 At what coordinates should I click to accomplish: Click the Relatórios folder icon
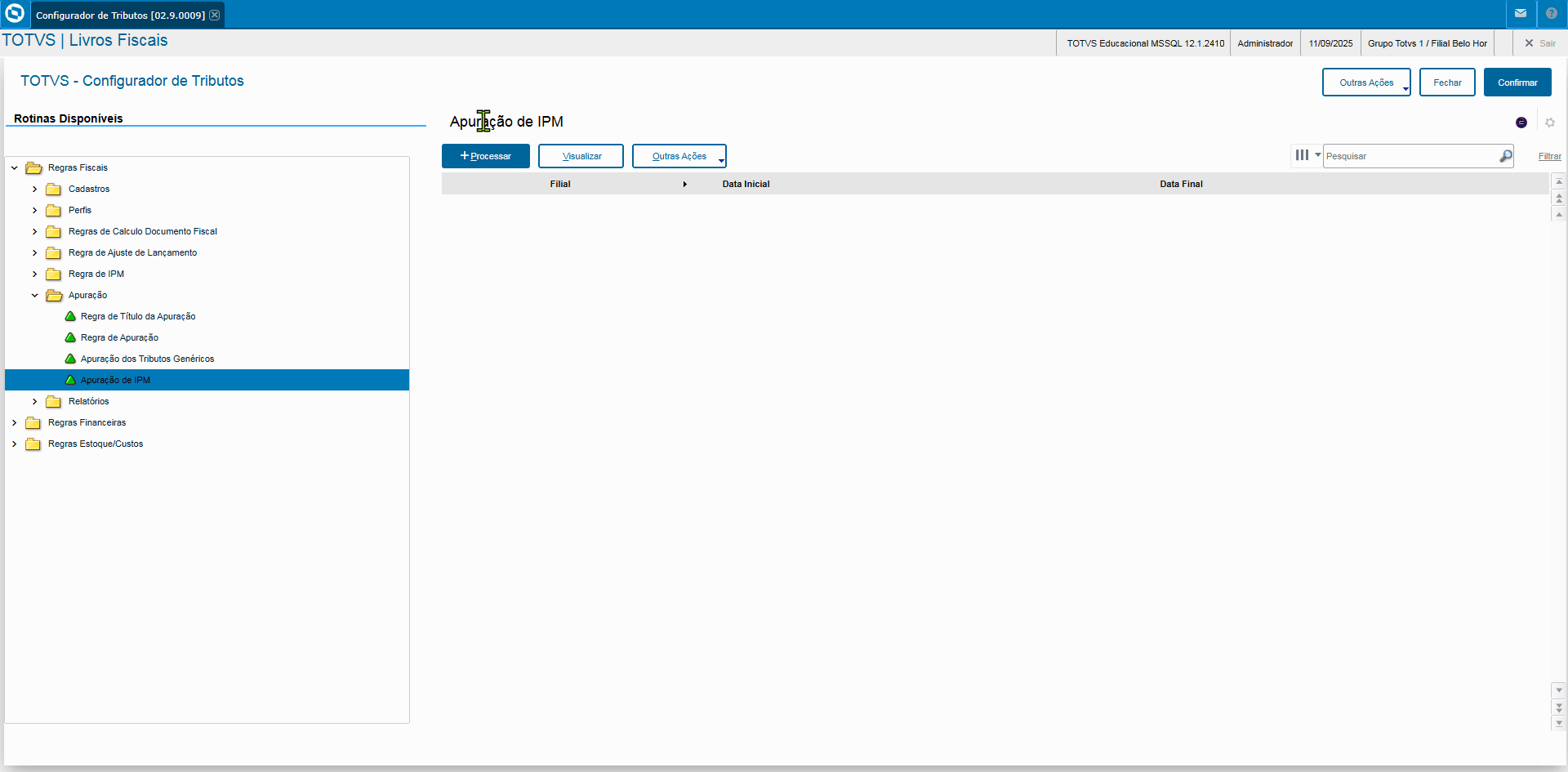click(54, 401)
